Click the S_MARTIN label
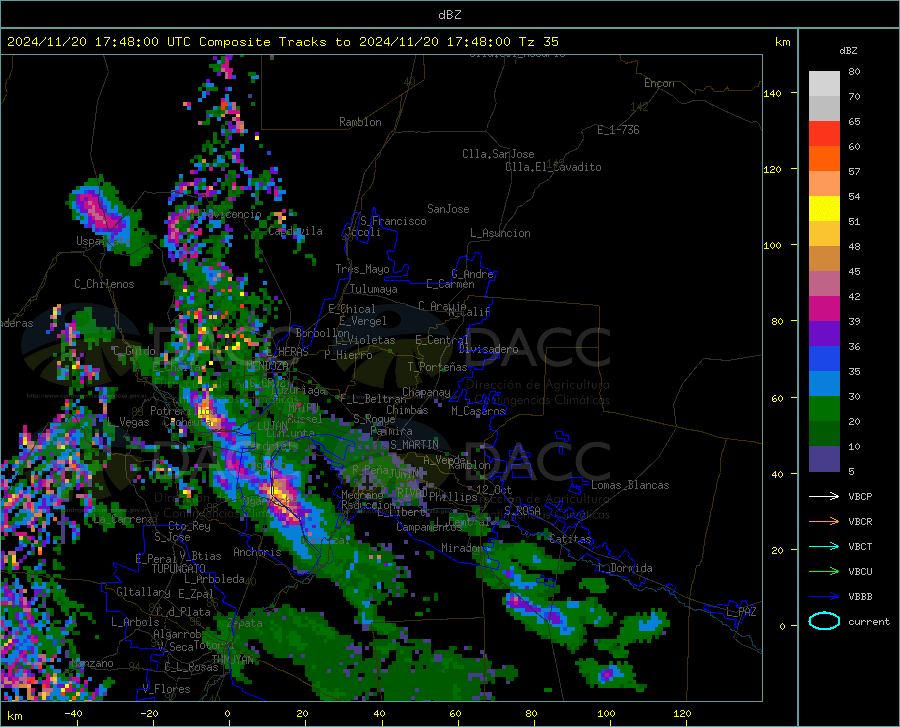This screenshot has height=727, width=900. [x=414, y=445]
